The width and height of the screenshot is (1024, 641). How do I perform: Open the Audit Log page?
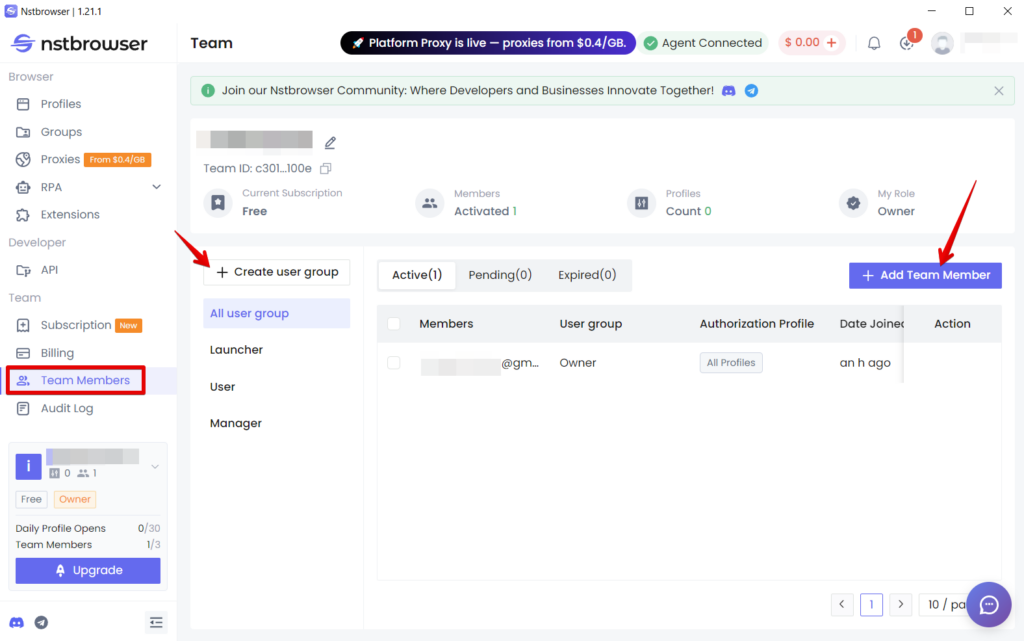67,409
